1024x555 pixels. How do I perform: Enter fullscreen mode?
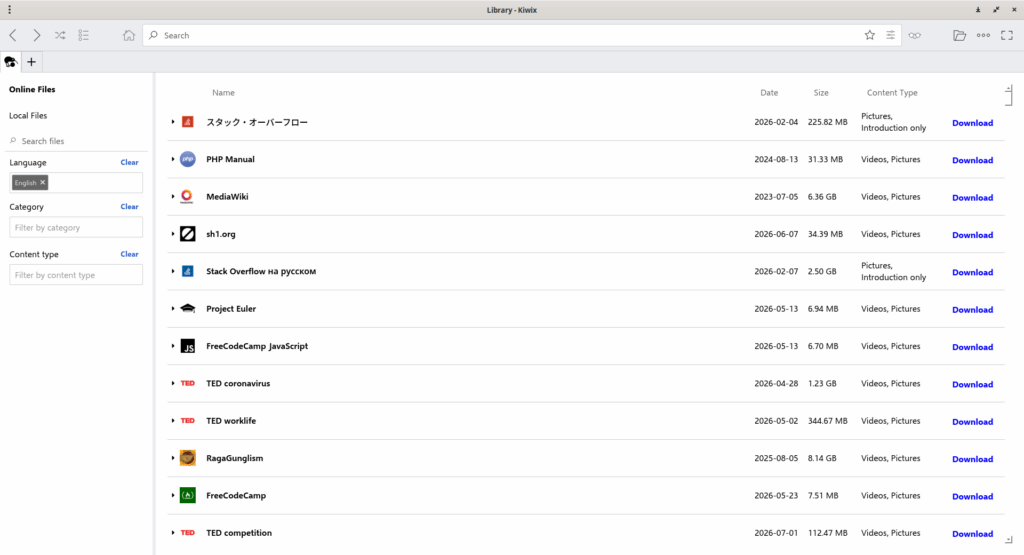point(1007,35)
